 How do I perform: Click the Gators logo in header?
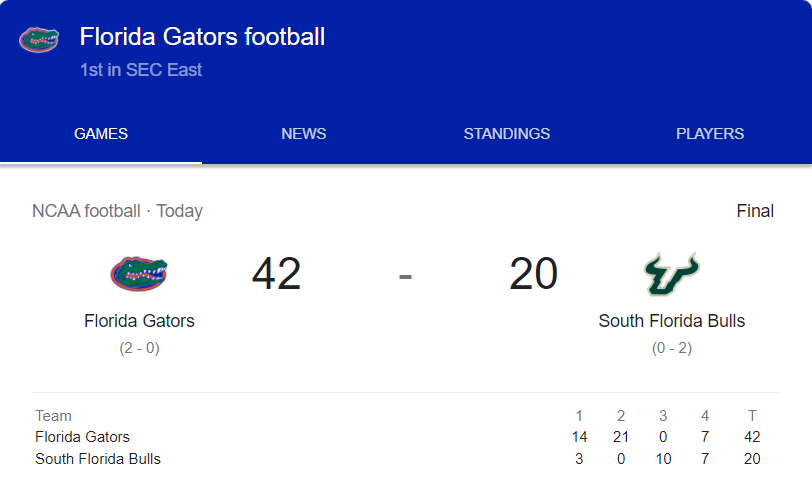pyautogui.click(x=38, y=40)
